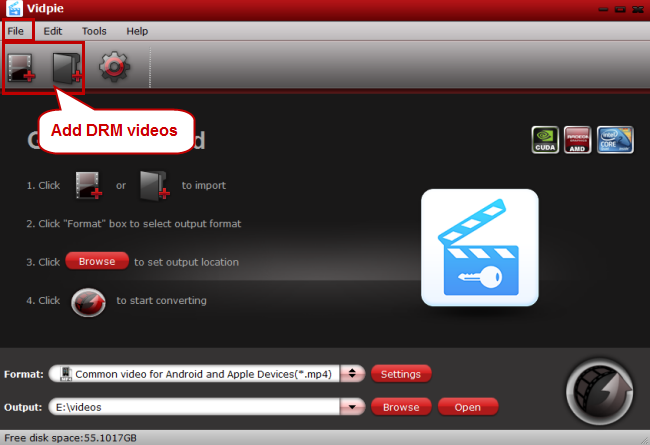The height and width of the screenshot is (445, 650).
Task: Click the 'Format:' label
Action: (24, 374)
